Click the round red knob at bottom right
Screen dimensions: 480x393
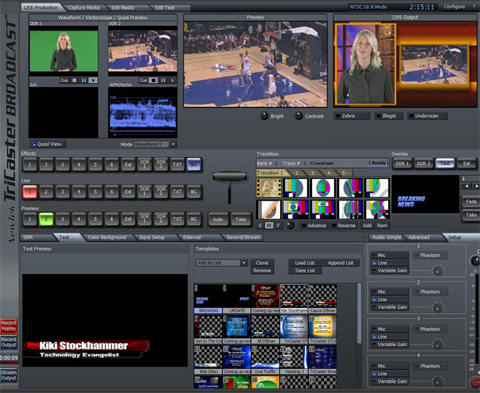475,382
